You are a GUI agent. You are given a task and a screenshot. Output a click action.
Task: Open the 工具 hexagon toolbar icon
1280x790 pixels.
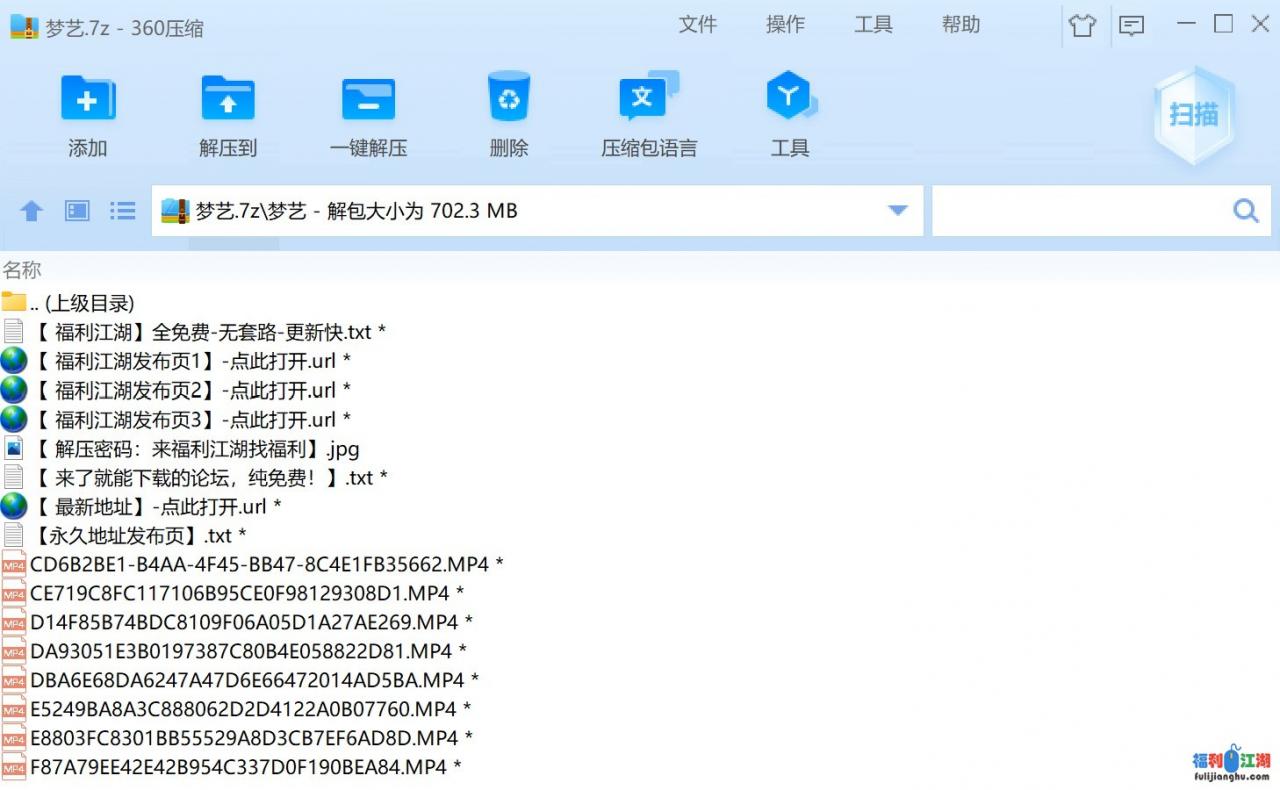pyautogui.click(x=790, y=100)
